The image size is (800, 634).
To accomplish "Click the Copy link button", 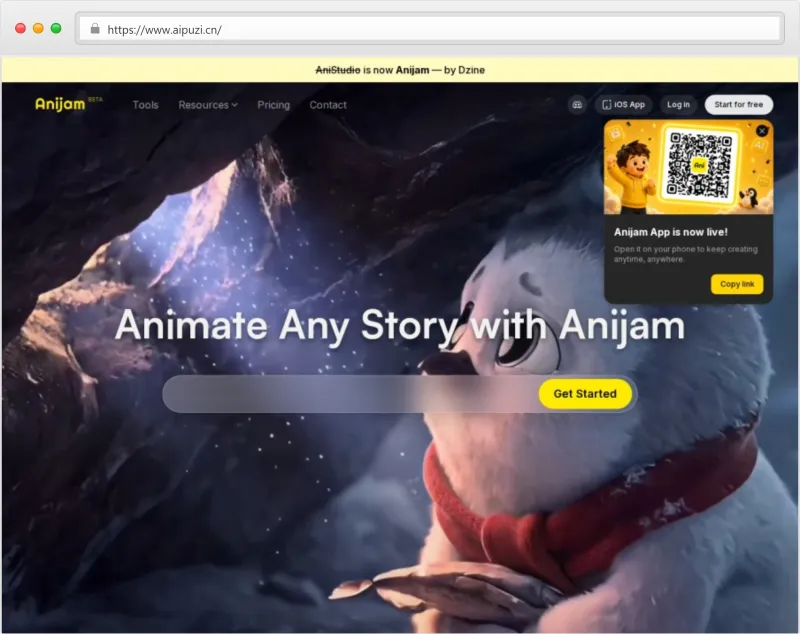I will tap(737, 284).
